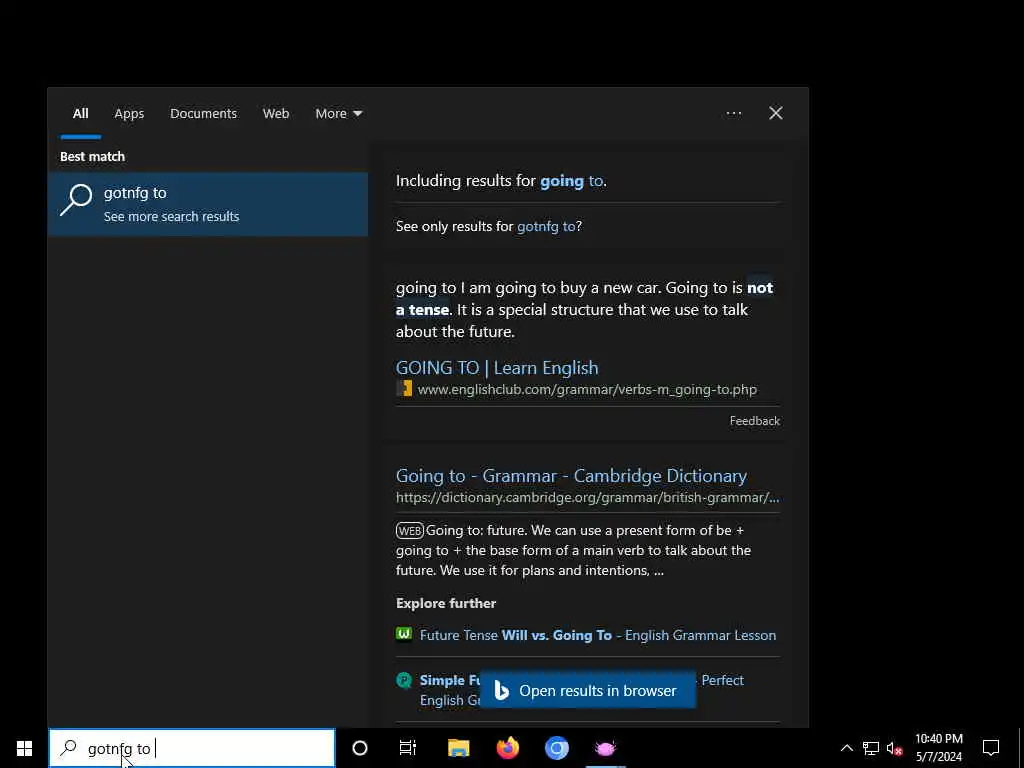This screenshot has width=1024, height=768.
Task: Open network status tray icon
Action: coord(871,748)
